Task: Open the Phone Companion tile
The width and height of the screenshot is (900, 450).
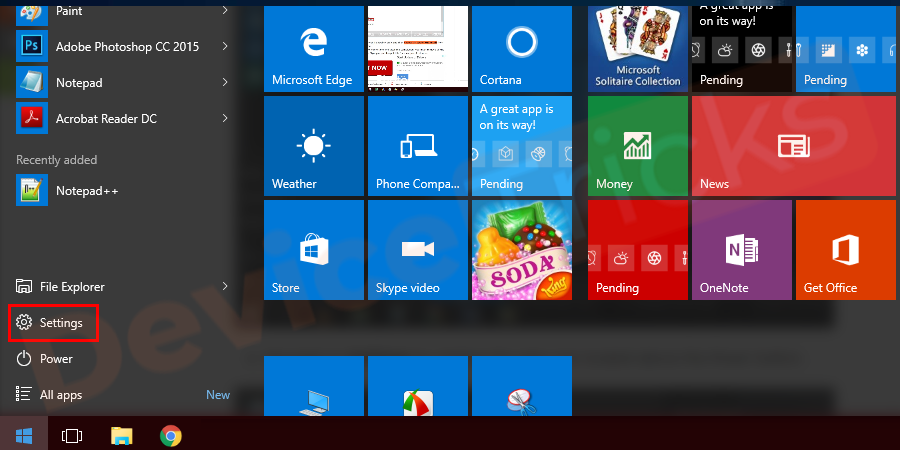Action: [x=418, y=146]
